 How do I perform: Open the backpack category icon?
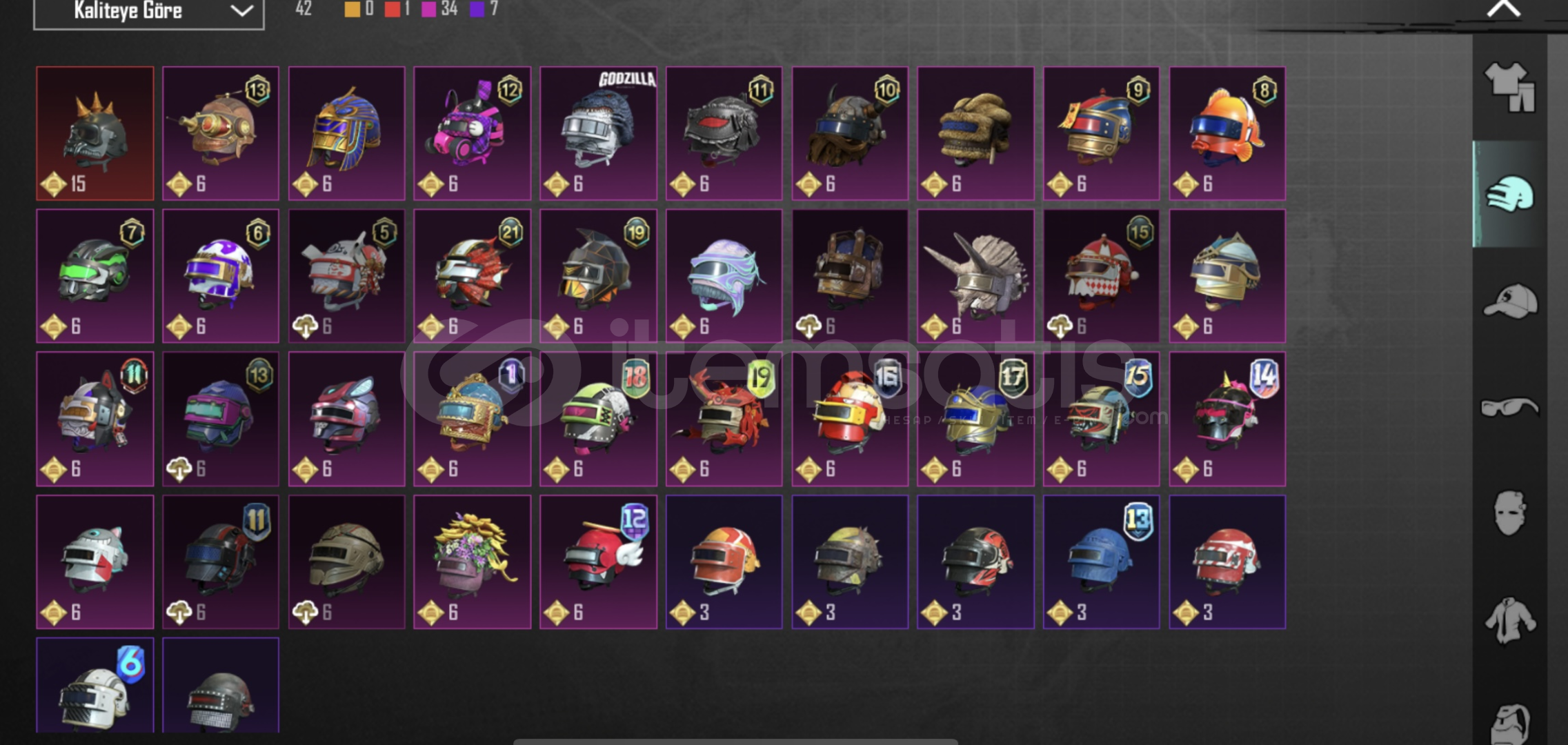pos(1510,723)
